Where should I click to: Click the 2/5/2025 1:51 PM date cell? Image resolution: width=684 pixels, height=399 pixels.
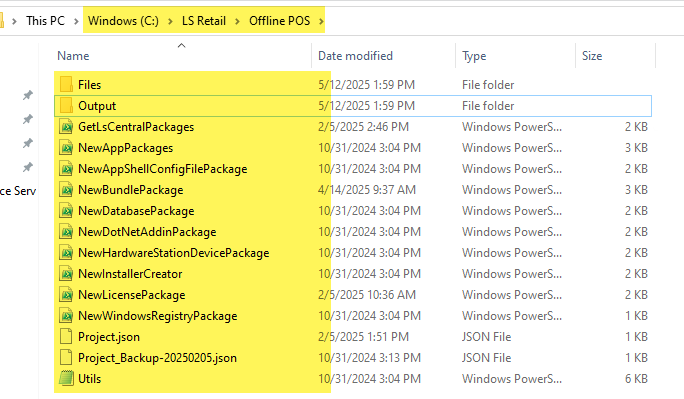[x=363, y=337]
